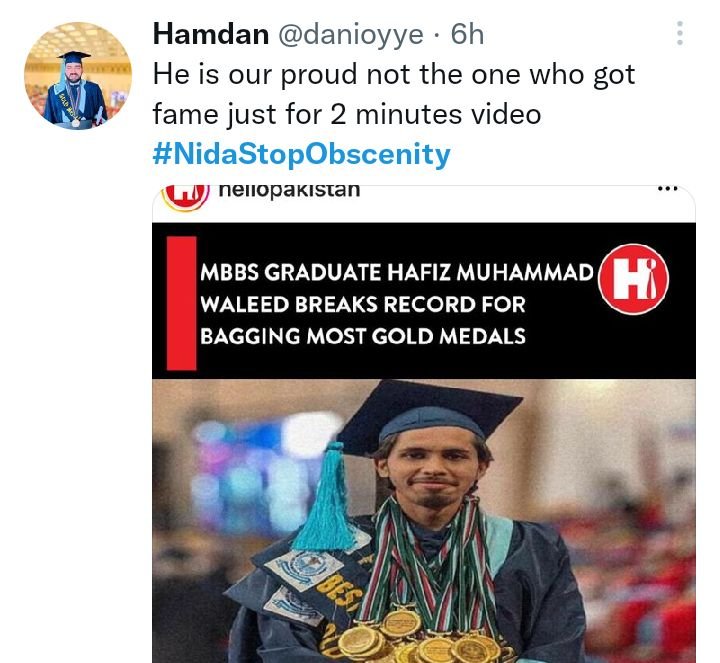Click the red H logo on headline banner

coord(633,280)
